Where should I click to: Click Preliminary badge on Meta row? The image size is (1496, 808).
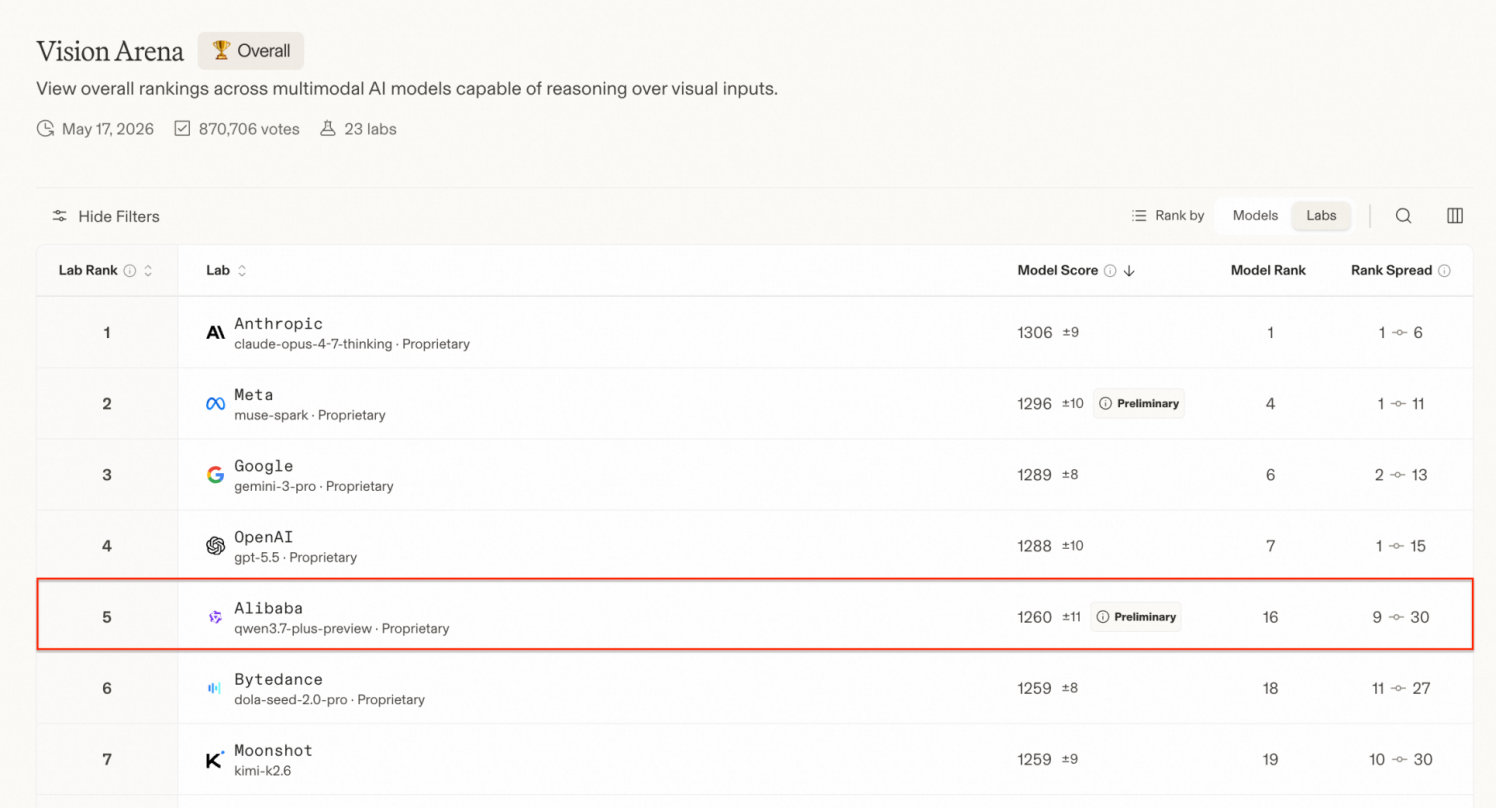click(x=1139, y=404)
